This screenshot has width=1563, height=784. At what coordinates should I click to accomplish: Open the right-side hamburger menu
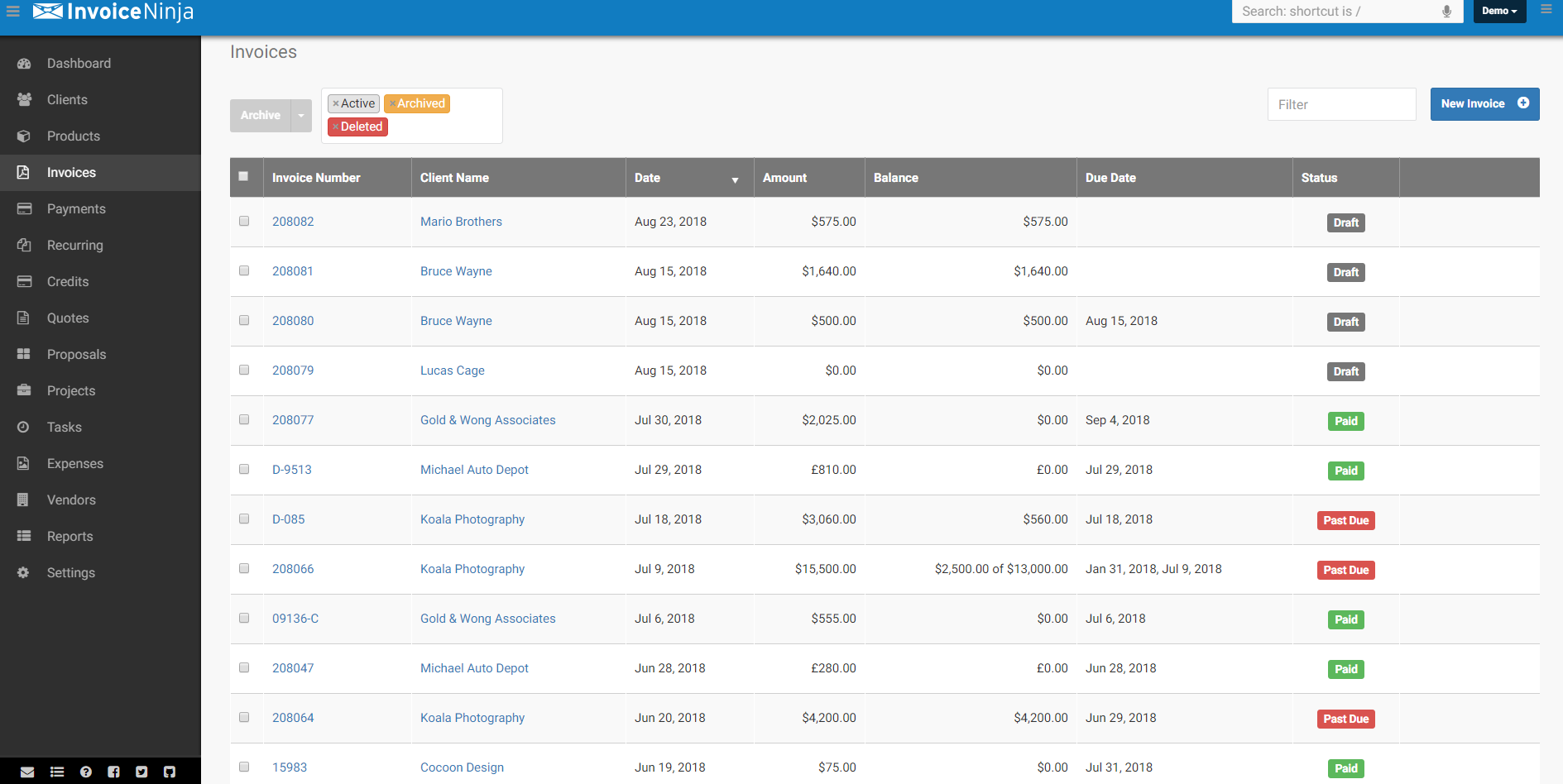click(1546, 10)
